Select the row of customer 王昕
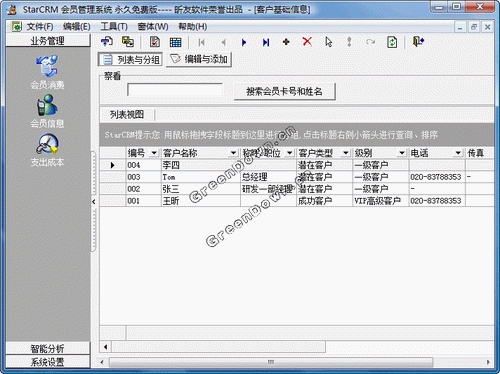The width and height of the screenshot is (500, 374). [x=297, y=201]
